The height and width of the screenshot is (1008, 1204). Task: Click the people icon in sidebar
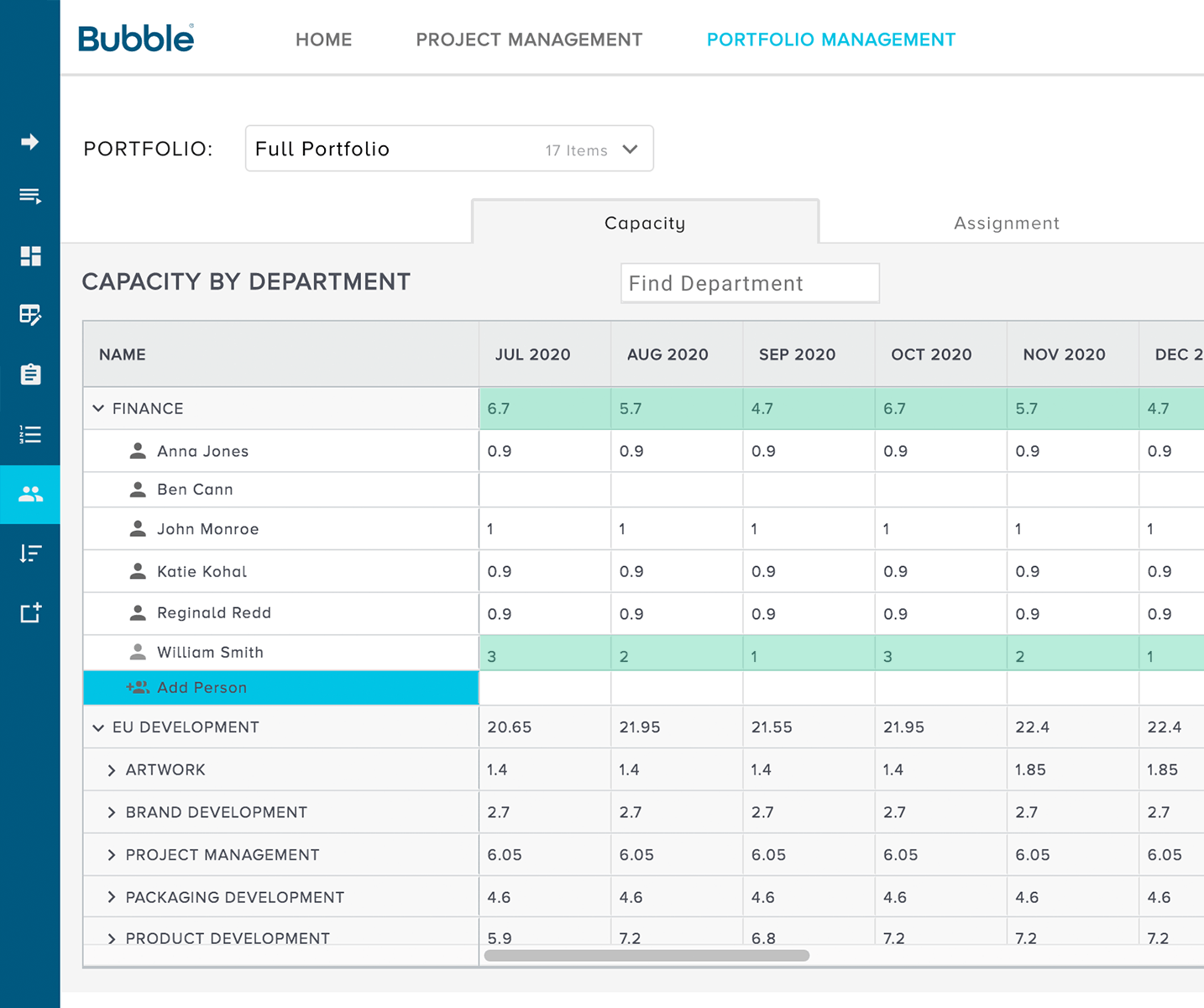pos(30,495)
